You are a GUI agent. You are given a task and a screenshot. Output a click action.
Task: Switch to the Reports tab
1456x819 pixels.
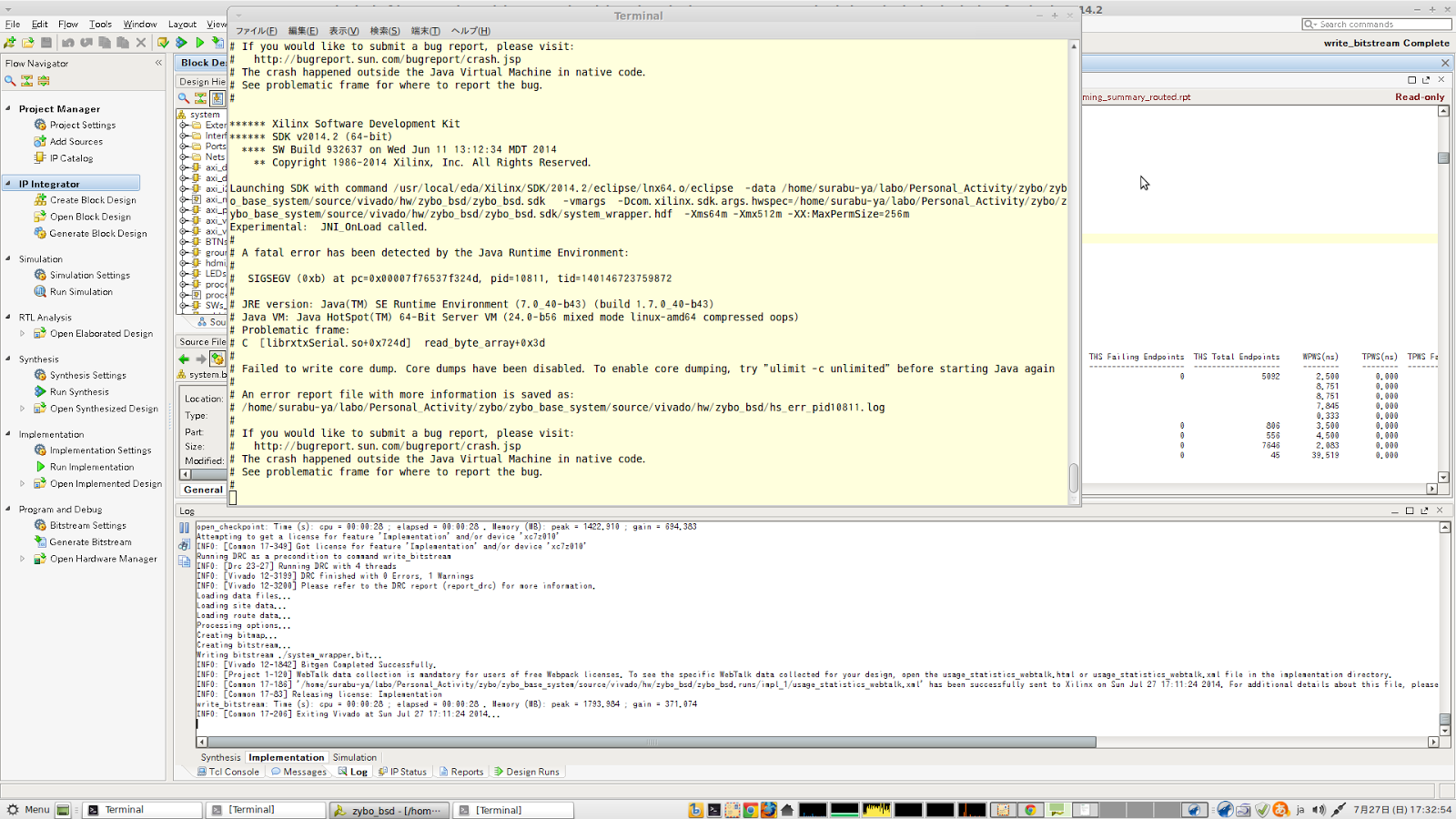461,772
